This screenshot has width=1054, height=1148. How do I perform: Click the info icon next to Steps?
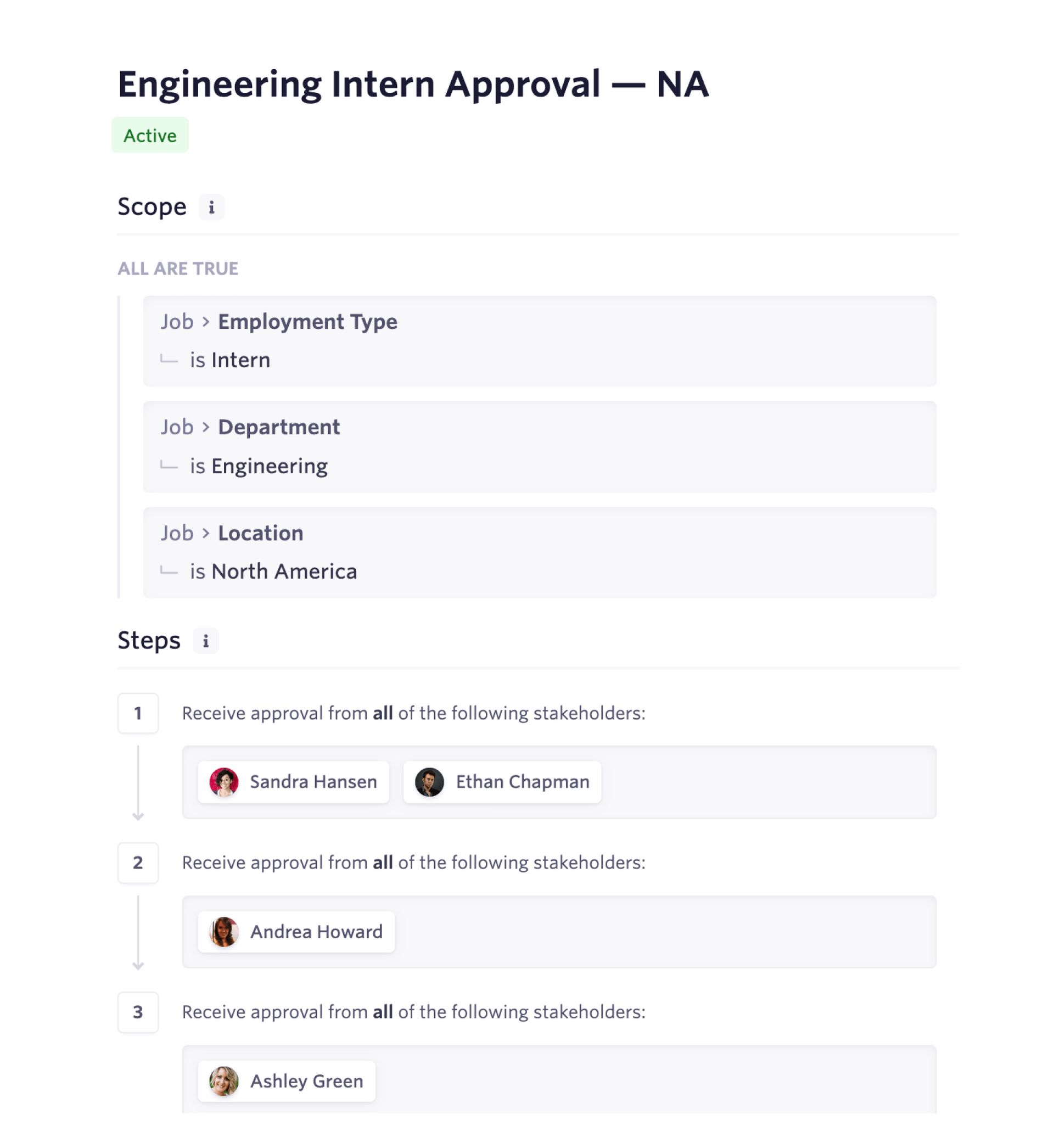coord(205,641)
